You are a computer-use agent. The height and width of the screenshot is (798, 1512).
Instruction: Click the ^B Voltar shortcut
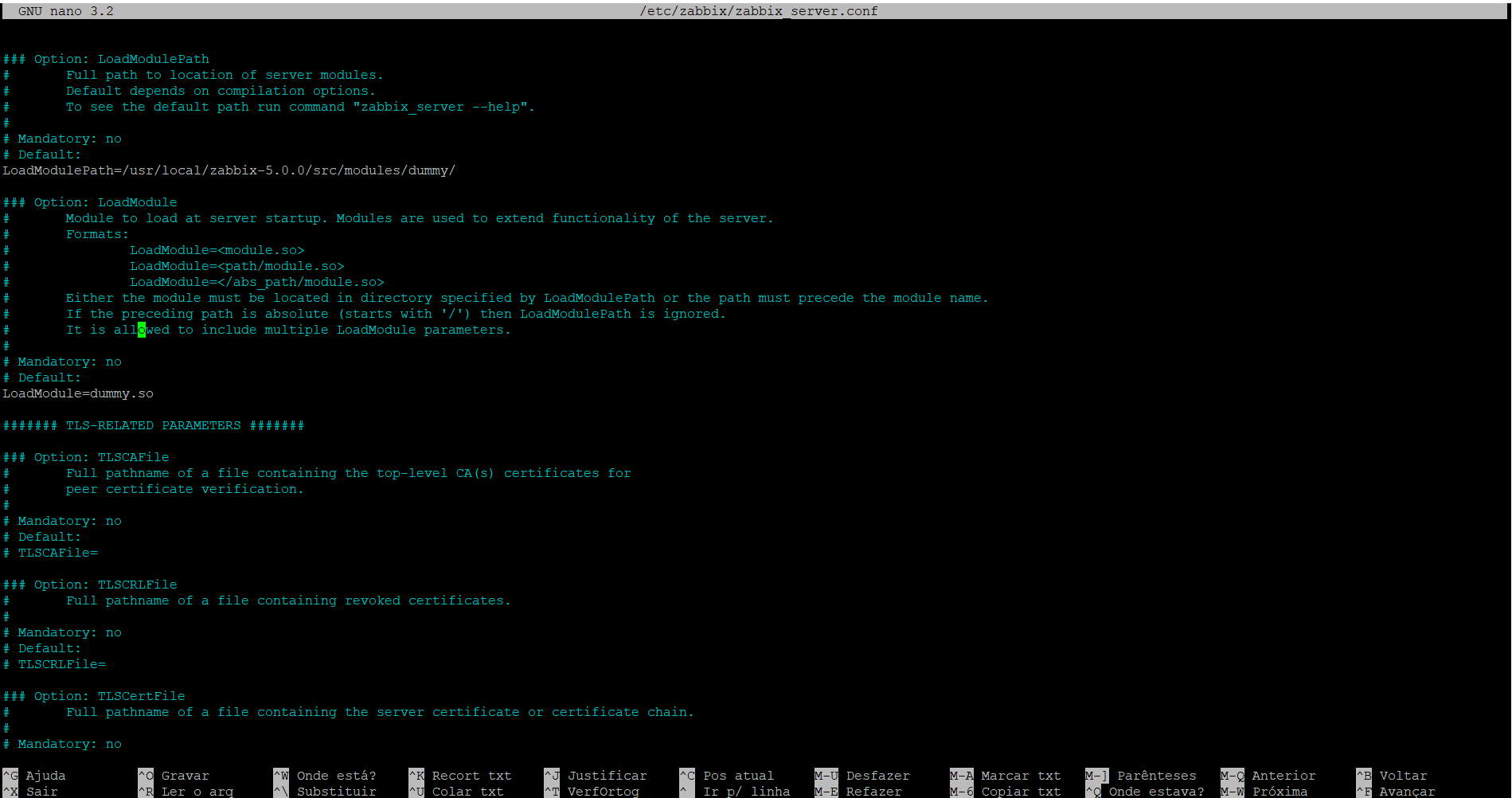[1392, 776]
